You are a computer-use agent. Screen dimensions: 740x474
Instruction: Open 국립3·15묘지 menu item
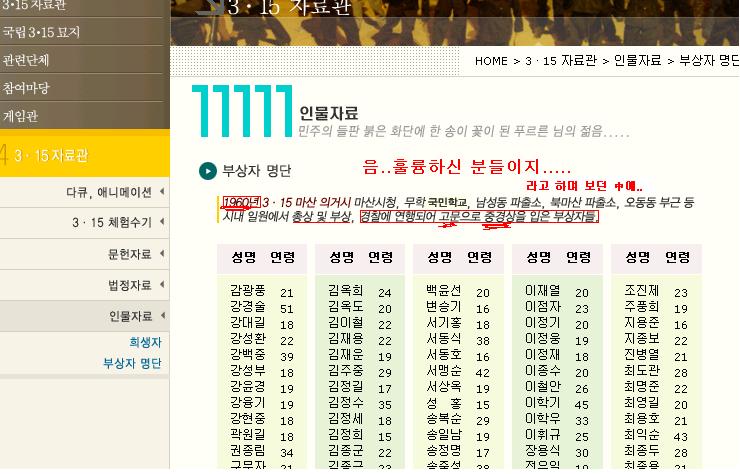41,32
